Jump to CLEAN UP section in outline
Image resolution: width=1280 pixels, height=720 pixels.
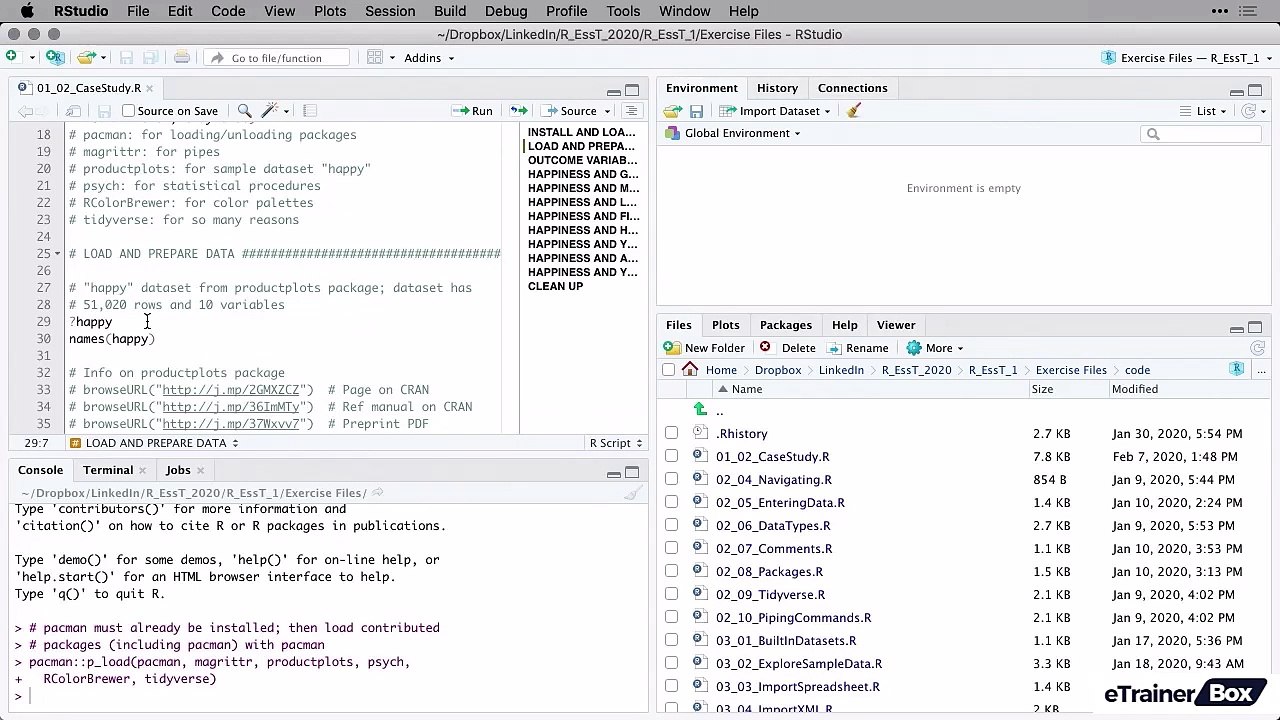point(555,286)
